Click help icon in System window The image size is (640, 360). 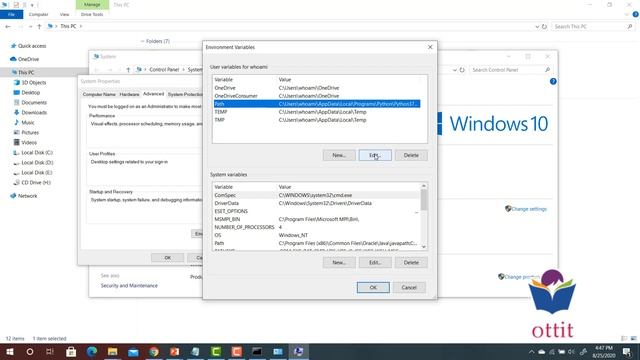tap(553, 82)
